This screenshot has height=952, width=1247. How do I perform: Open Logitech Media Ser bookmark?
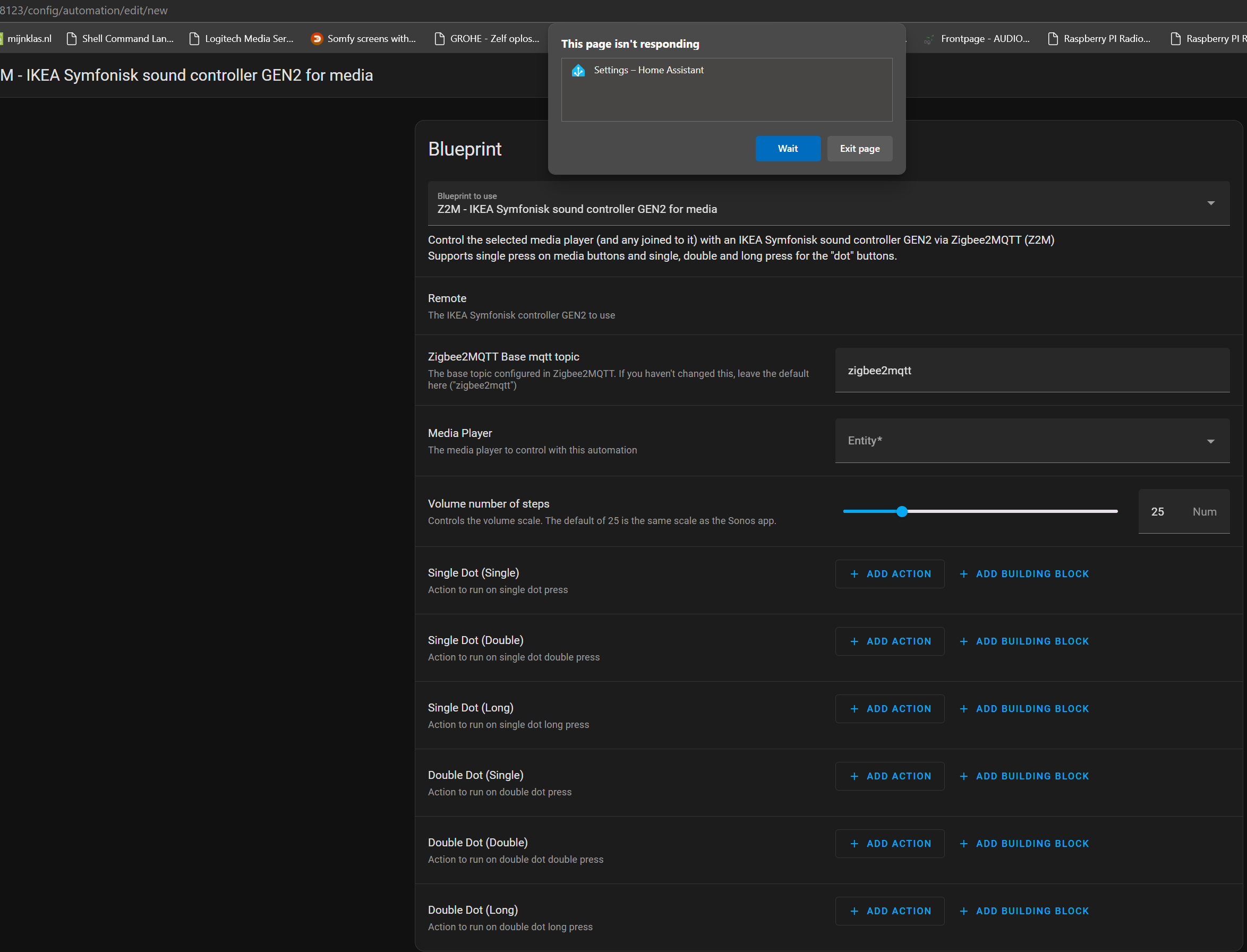(x=242, y=39)
